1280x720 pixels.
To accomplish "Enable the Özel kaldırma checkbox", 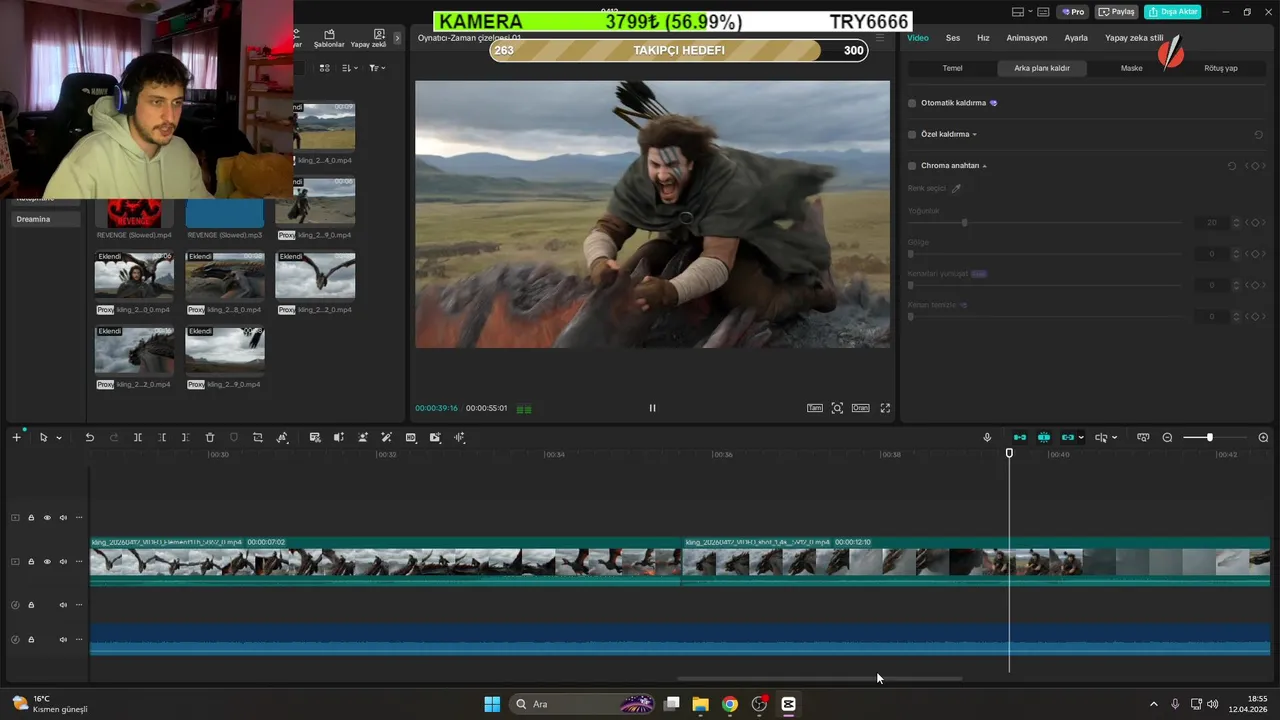I will (x=912, y=134).
